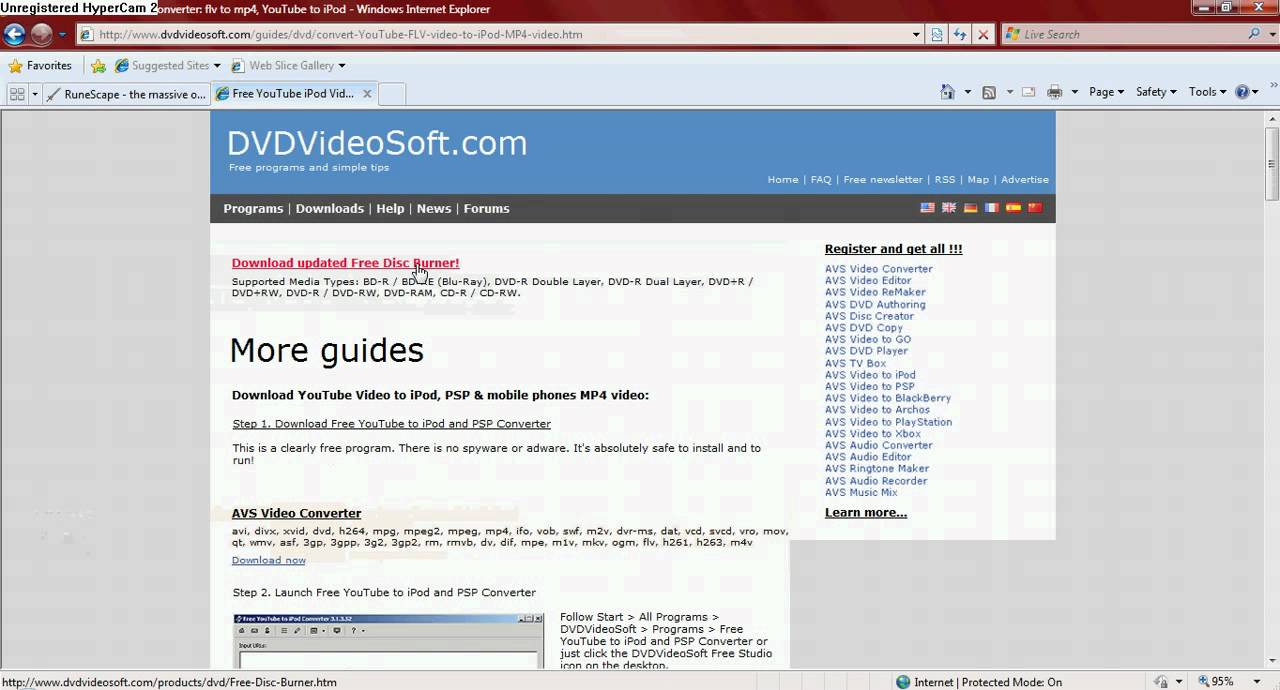Open a new blank tab
Screen dimensions: 1280x690
[392, 94]
